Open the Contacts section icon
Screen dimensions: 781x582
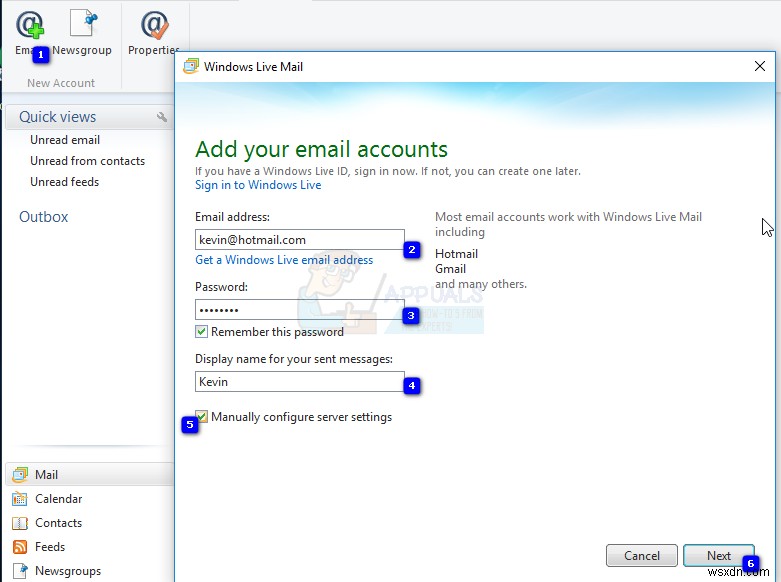tap(20, 523)
